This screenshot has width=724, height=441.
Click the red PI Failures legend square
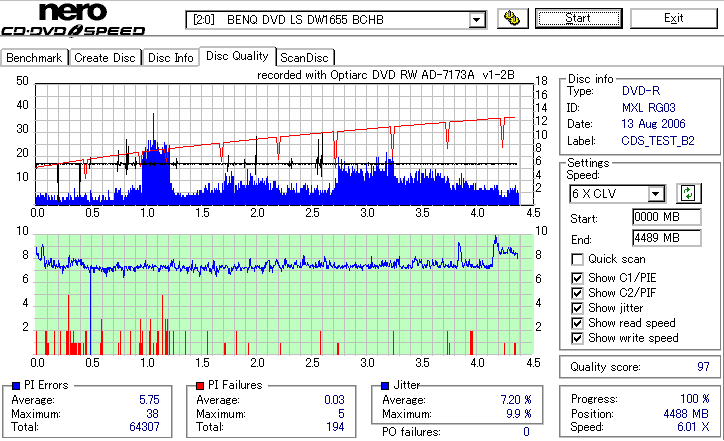pos(200,385)
